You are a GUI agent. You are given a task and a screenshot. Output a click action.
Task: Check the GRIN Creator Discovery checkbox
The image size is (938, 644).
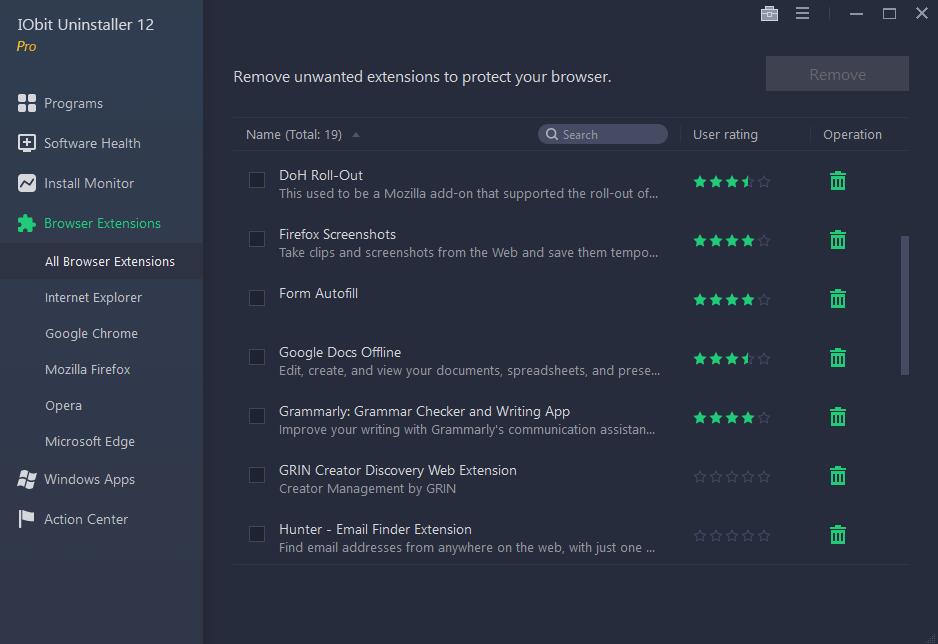(257, 475)
